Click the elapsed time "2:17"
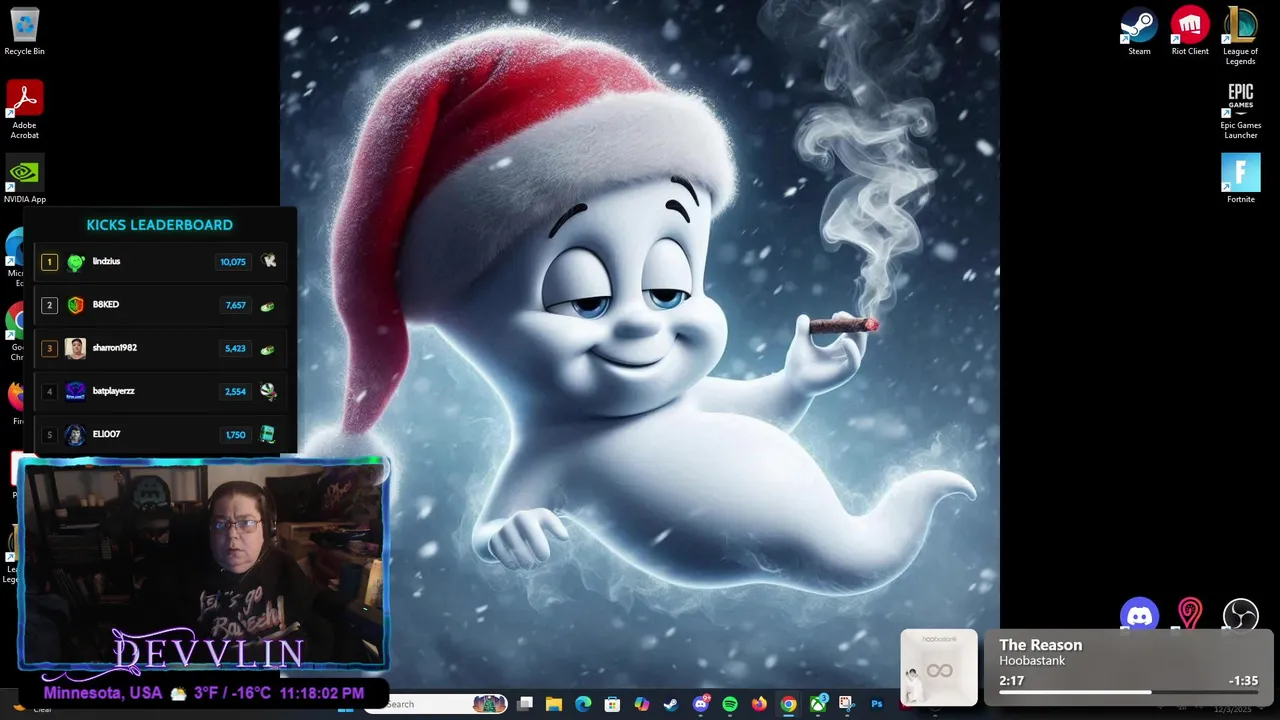 tap(1011, 681)
